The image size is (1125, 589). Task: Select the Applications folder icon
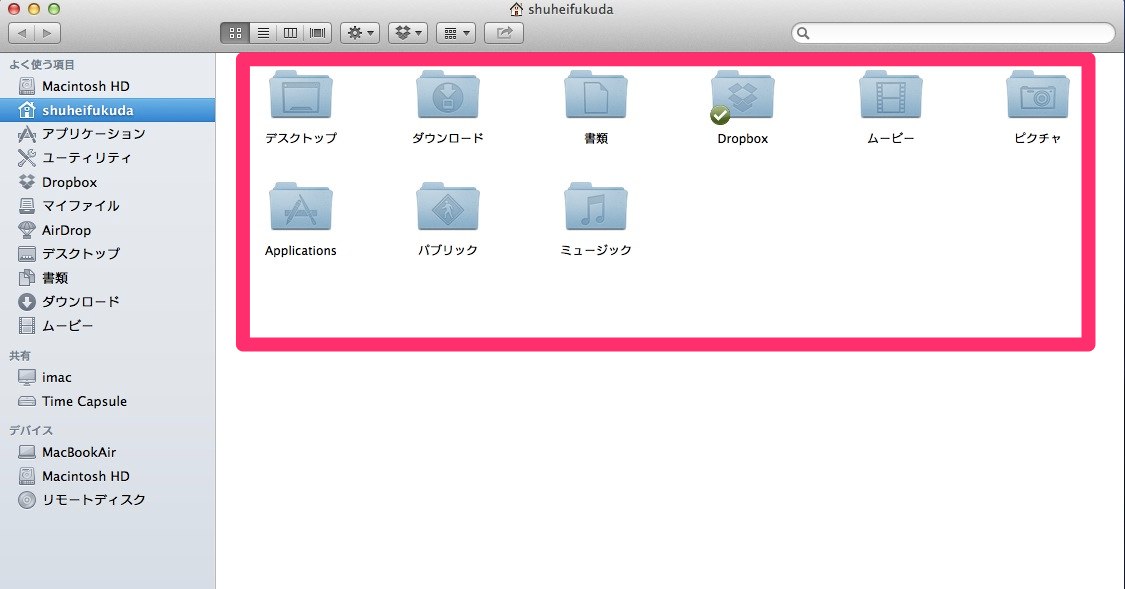click(301, 207)
